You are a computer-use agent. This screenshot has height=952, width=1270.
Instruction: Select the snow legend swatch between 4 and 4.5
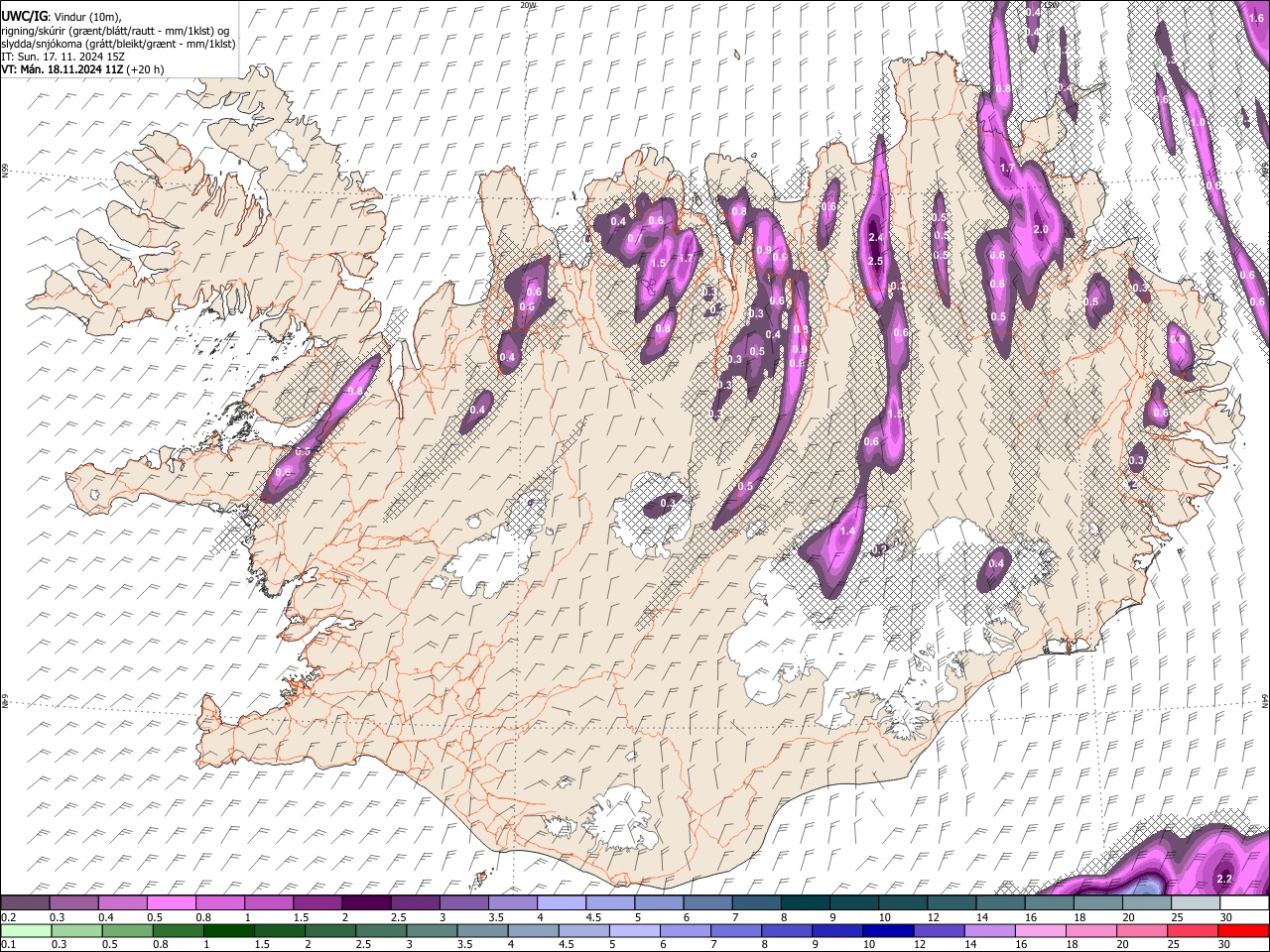(x=562, y=903)
